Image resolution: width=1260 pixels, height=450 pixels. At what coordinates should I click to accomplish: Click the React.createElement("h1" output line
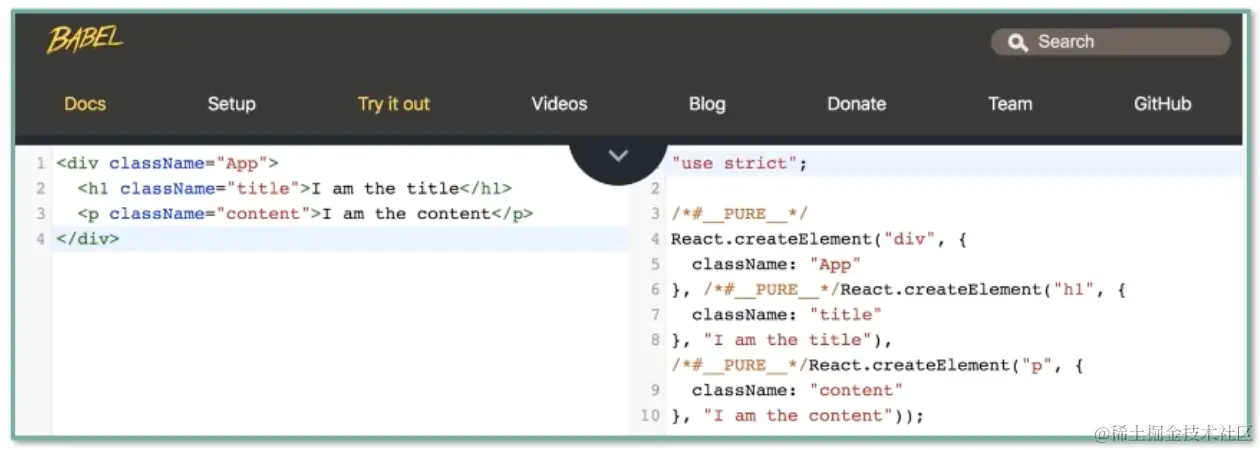pyautogui.click(x=899, y=289)
